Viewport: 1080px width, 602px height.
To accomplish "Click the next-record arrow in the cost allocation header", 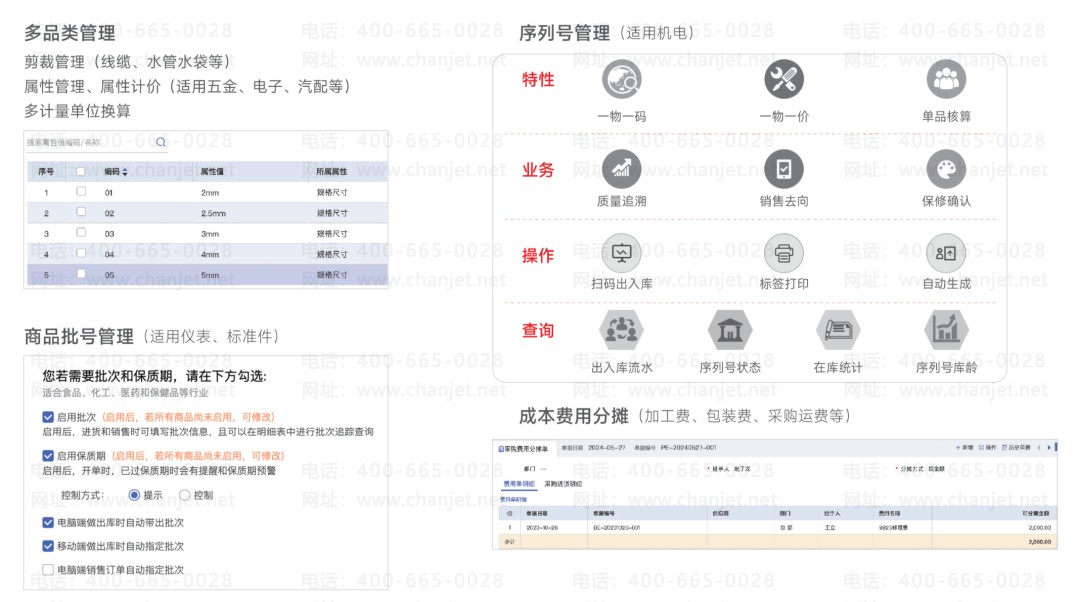I will (1049, 448).
